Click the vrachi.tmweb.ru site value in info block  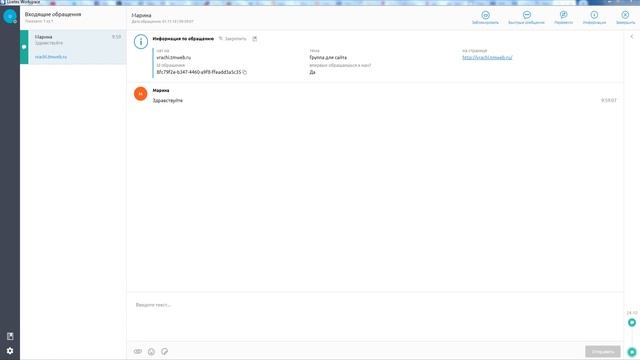click(x=174, y=58)
